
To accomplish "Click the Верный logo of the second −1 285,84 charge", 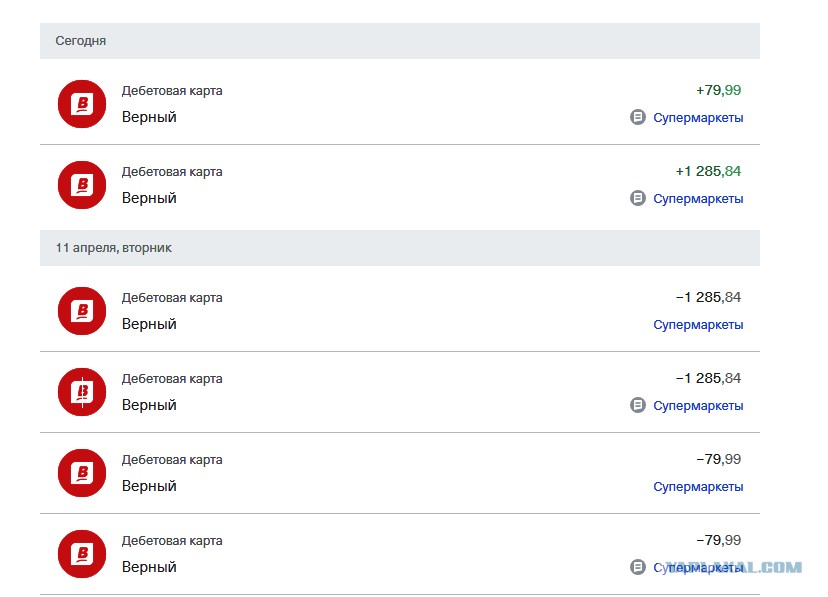I will 82,392.
